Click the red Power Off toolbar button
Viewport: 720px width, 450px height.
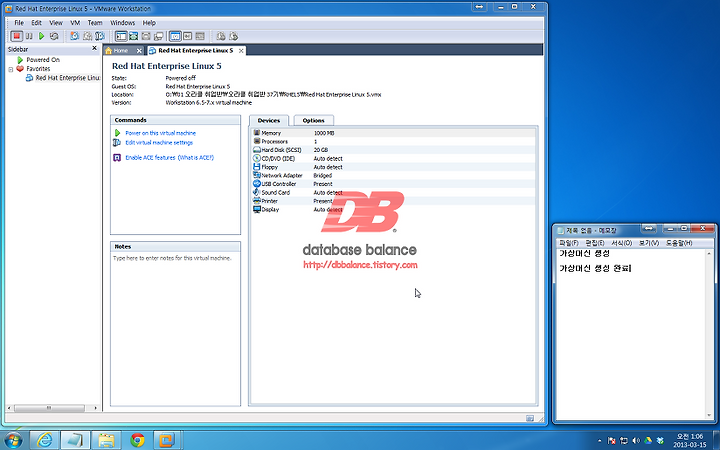pyautogui.click(x=17, y=36)
